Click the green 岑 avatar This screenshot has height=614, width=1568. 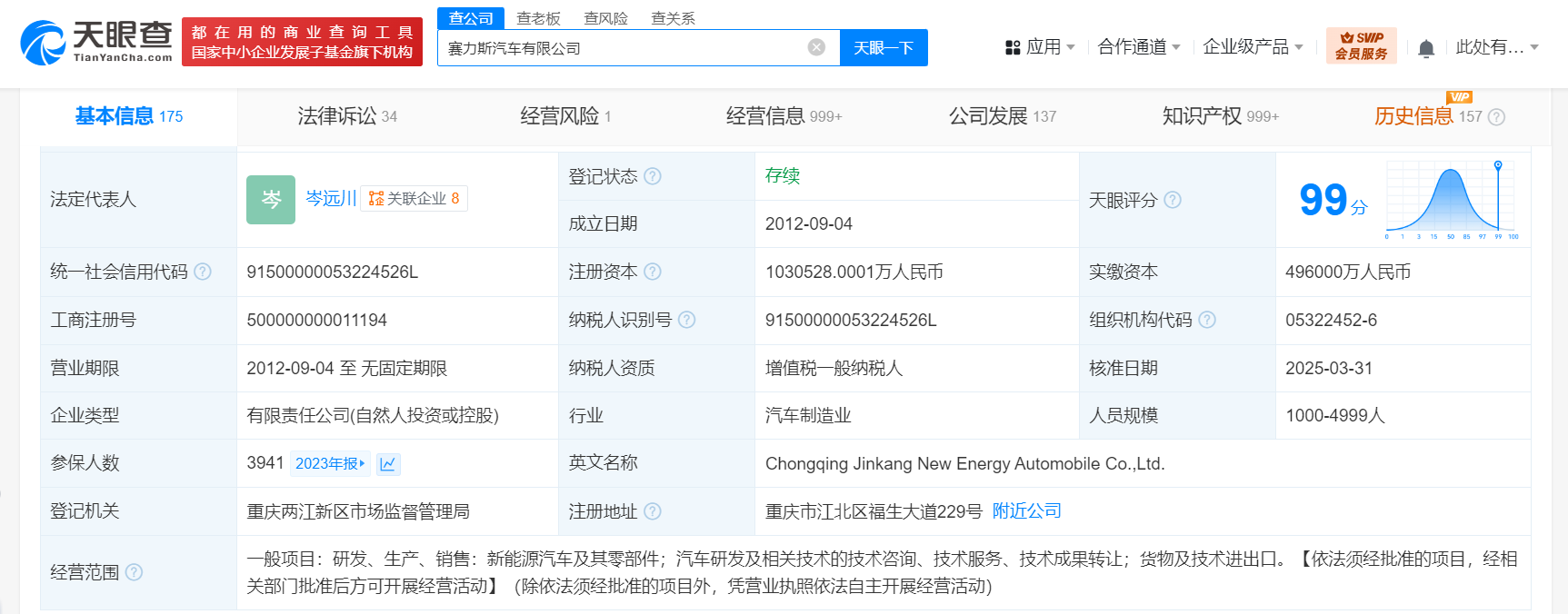click(271, 200)
